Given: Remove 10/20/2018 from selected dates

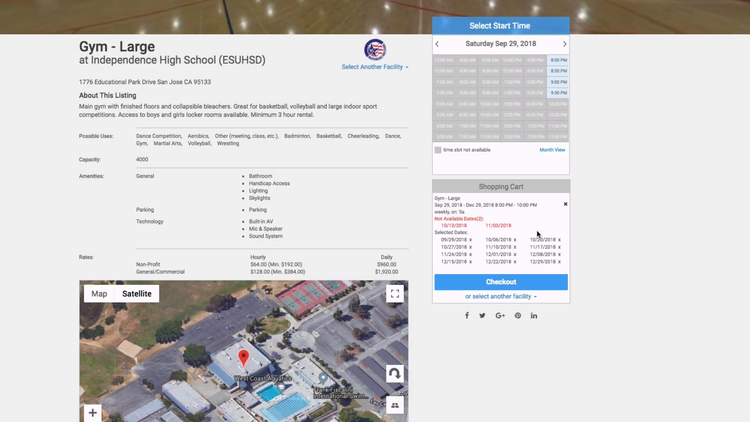Looking at the screenshot, I should (559, 240).
